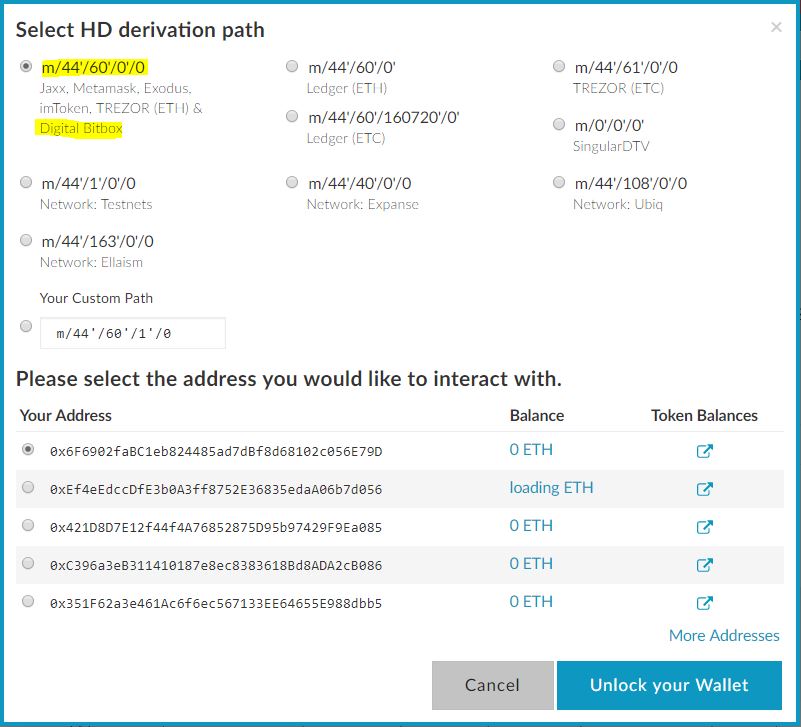Click address text 0x421D8D7E12f44f4A76852875D95b97429F9Ea085

coord(216,527)
